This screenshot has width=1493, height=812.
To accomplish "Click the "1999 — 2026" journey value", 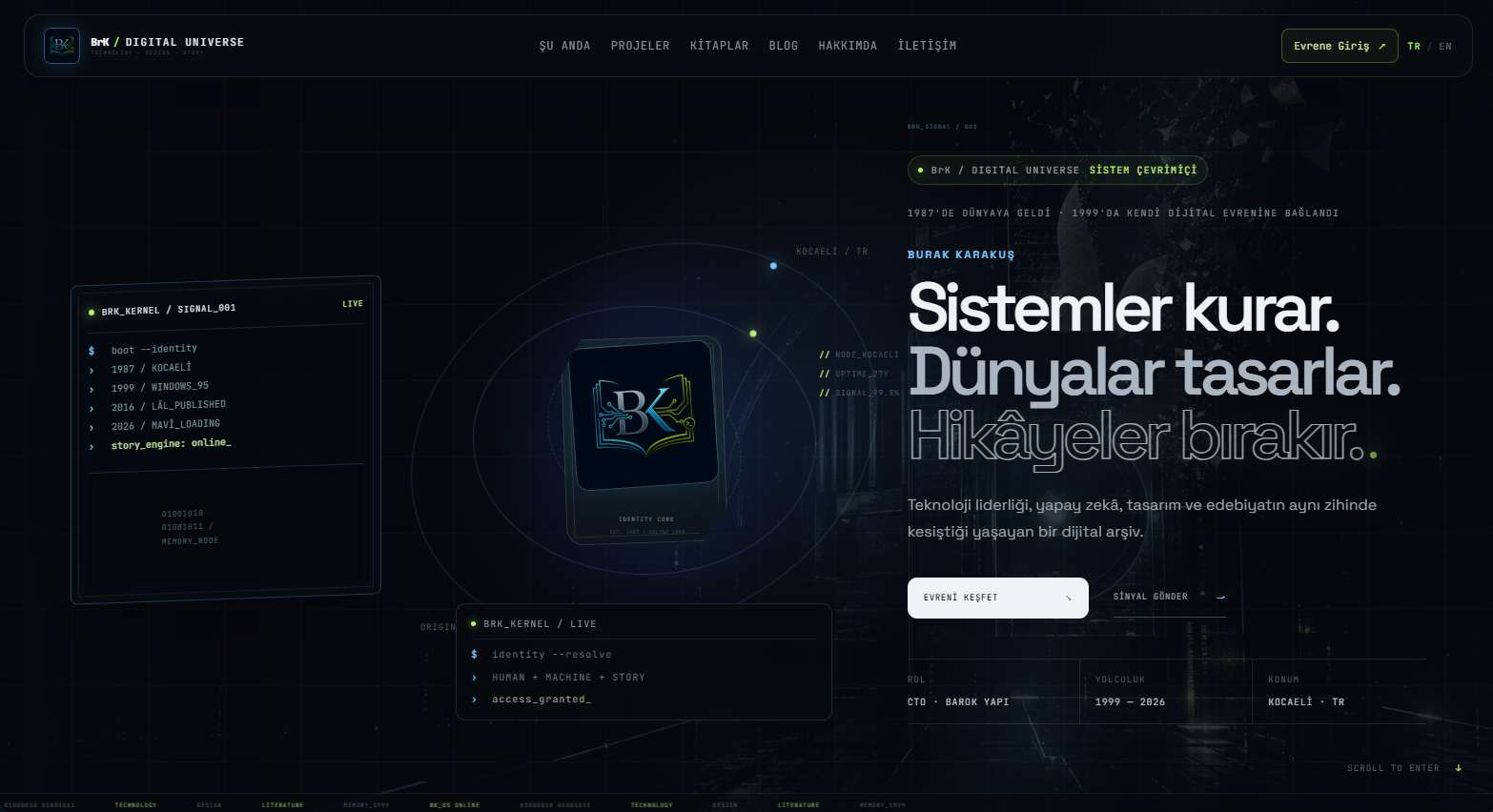I will click(1130, 701).
